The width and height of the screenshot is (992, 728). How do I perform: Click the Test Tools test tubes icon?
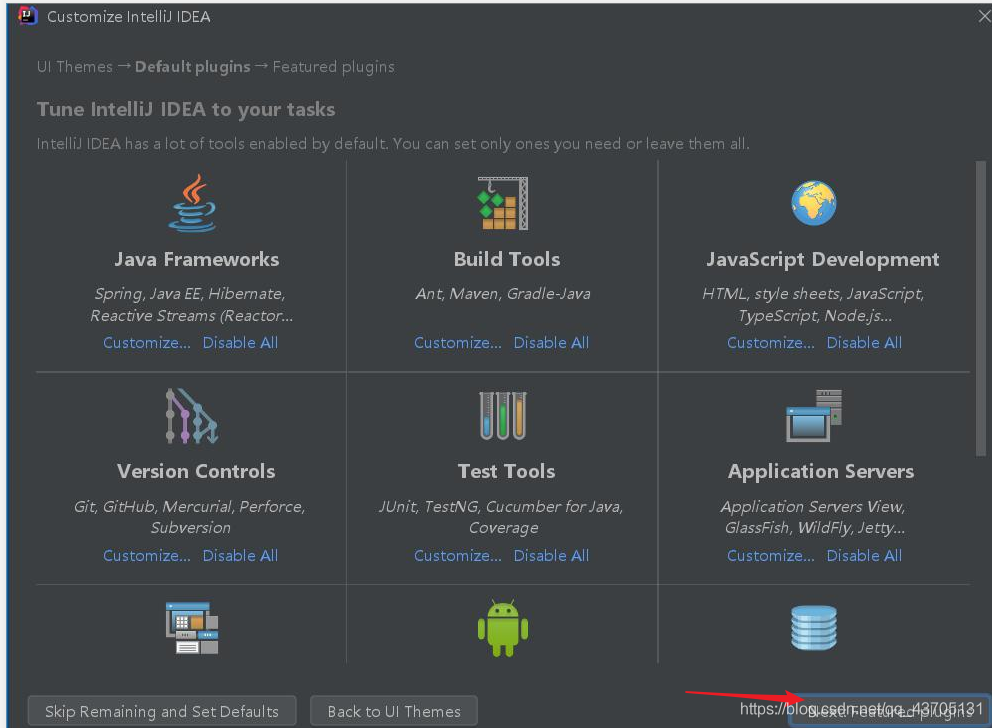503,416
